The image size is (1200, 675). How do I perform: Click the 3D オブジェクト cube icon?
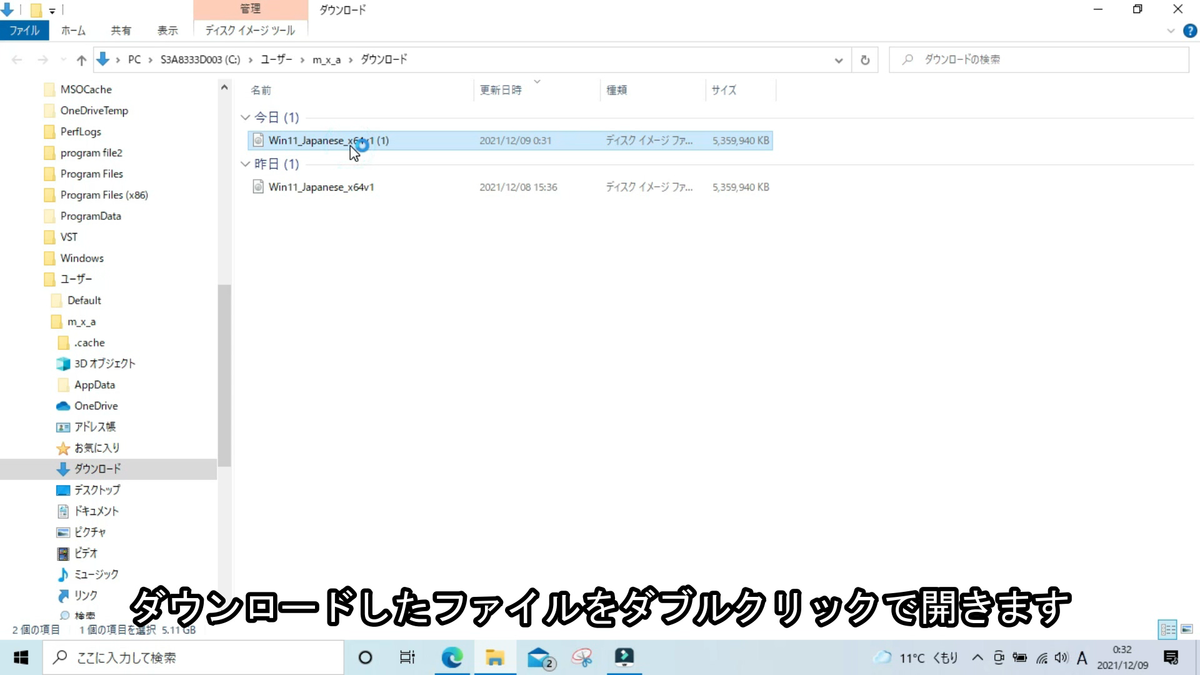[63, 364]
